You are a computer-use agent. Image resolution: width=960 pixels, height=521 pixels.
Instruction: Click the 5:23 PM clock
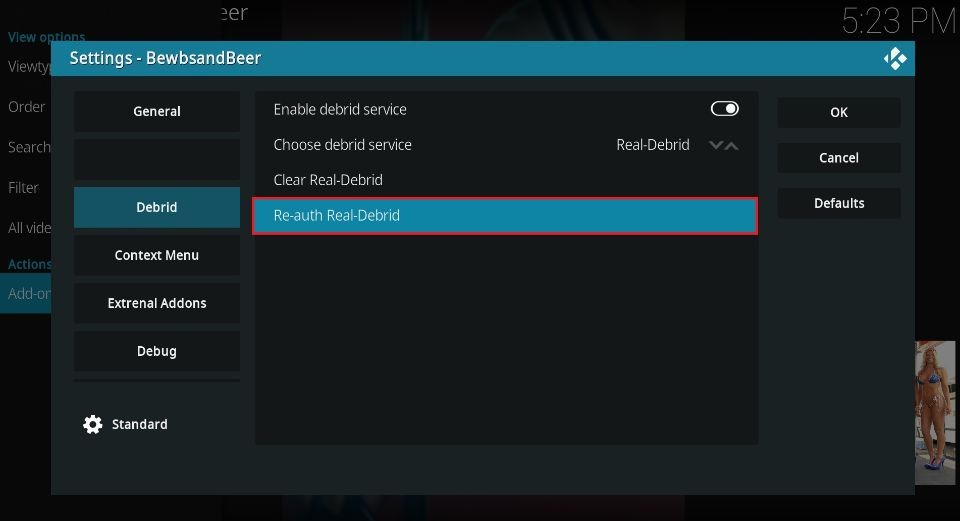click(898, 21)
